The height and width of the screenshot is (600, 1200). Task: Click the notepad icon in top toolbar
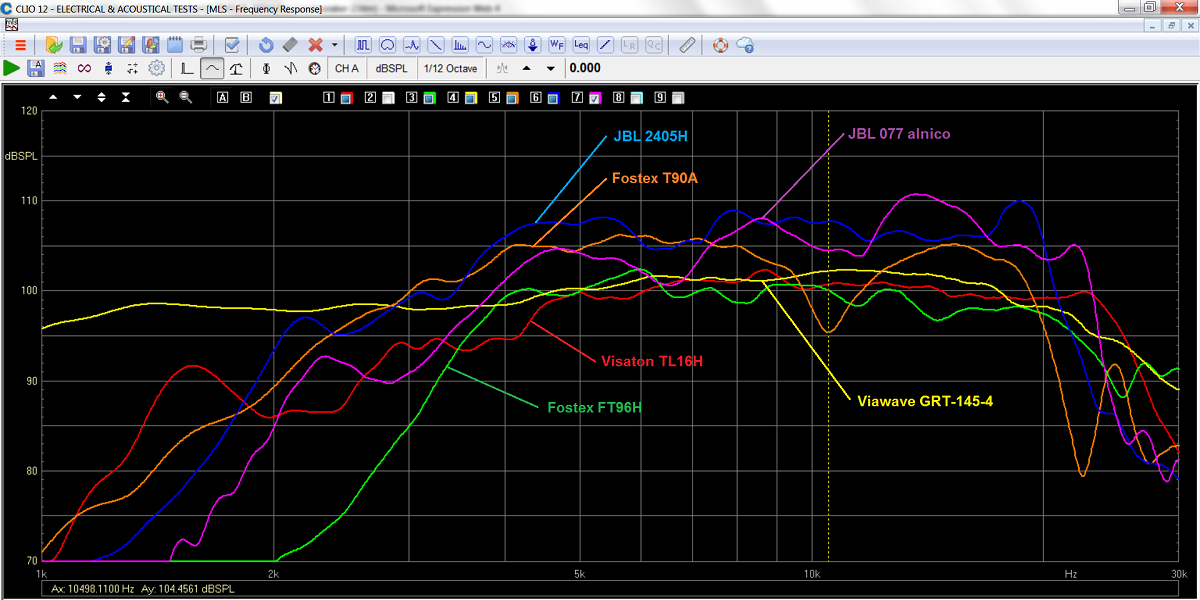(x=175, y=45)
